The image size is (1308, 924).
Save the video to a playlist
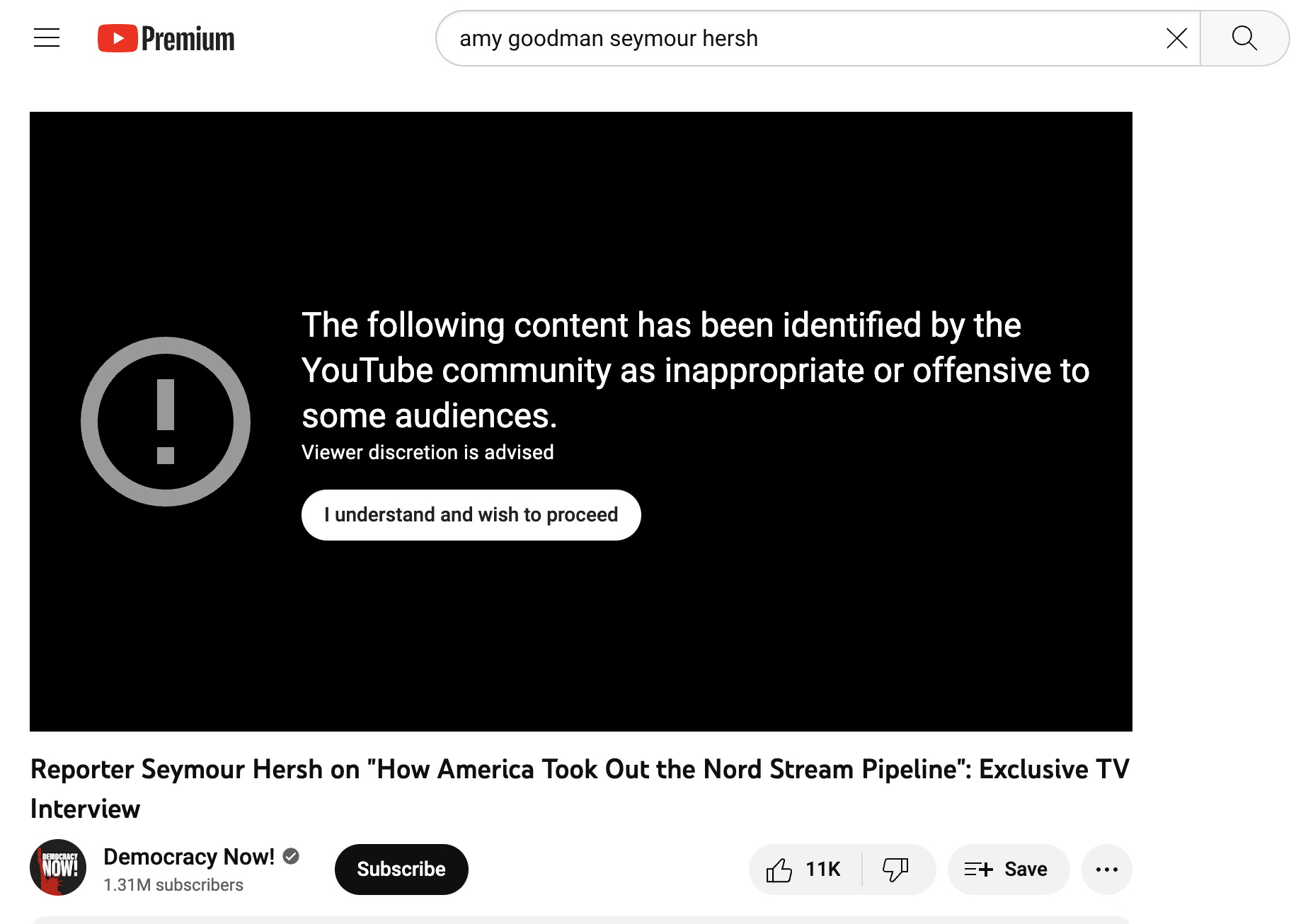click(1008, 870)
